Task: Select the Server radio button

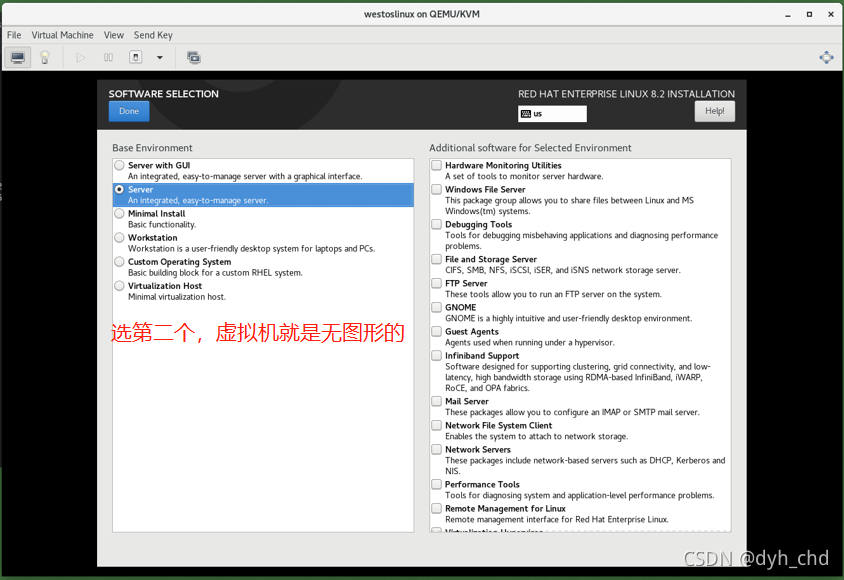Action: point(119,189)
